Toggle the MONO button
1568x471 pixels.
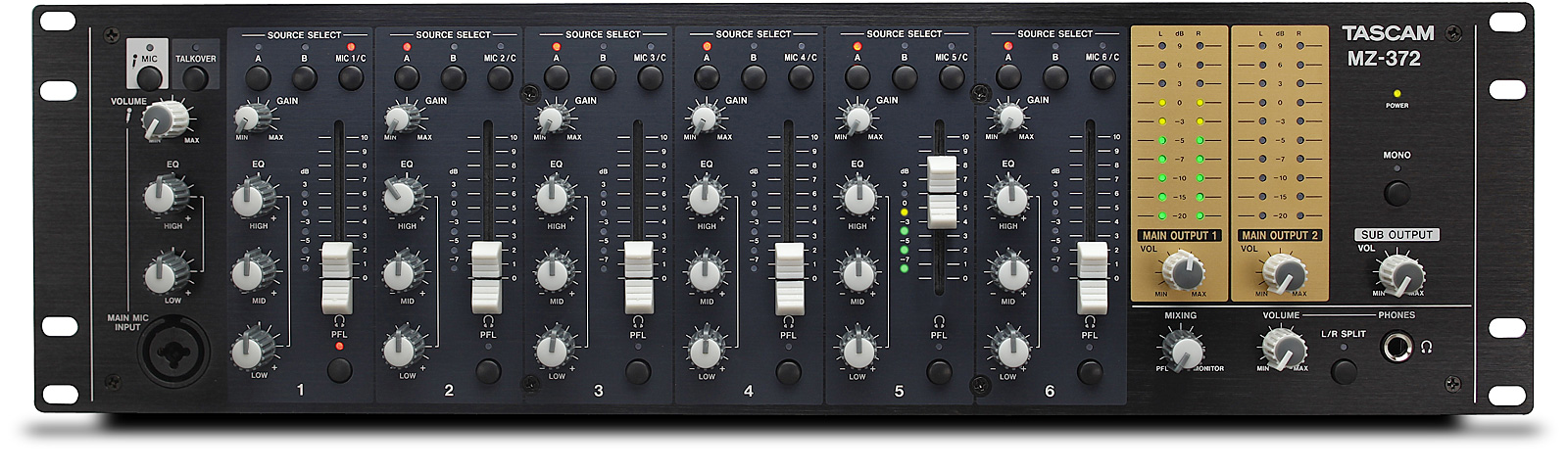pyautogui.click(x=1396, y=191)
